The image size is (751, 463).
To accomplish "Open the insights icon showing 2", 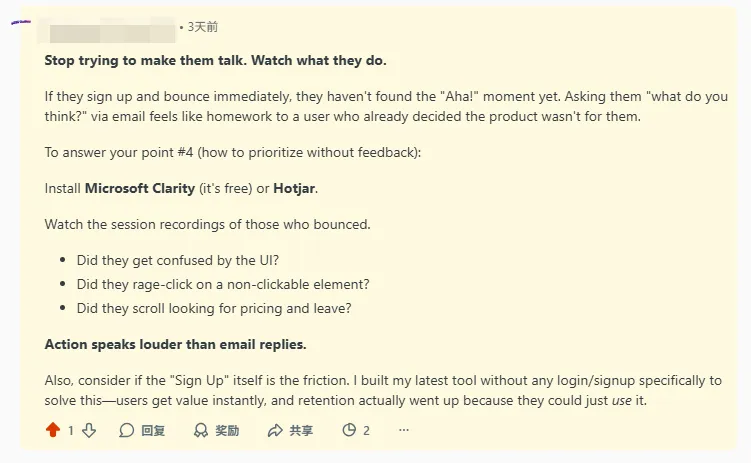I will [x=349, y=430].
